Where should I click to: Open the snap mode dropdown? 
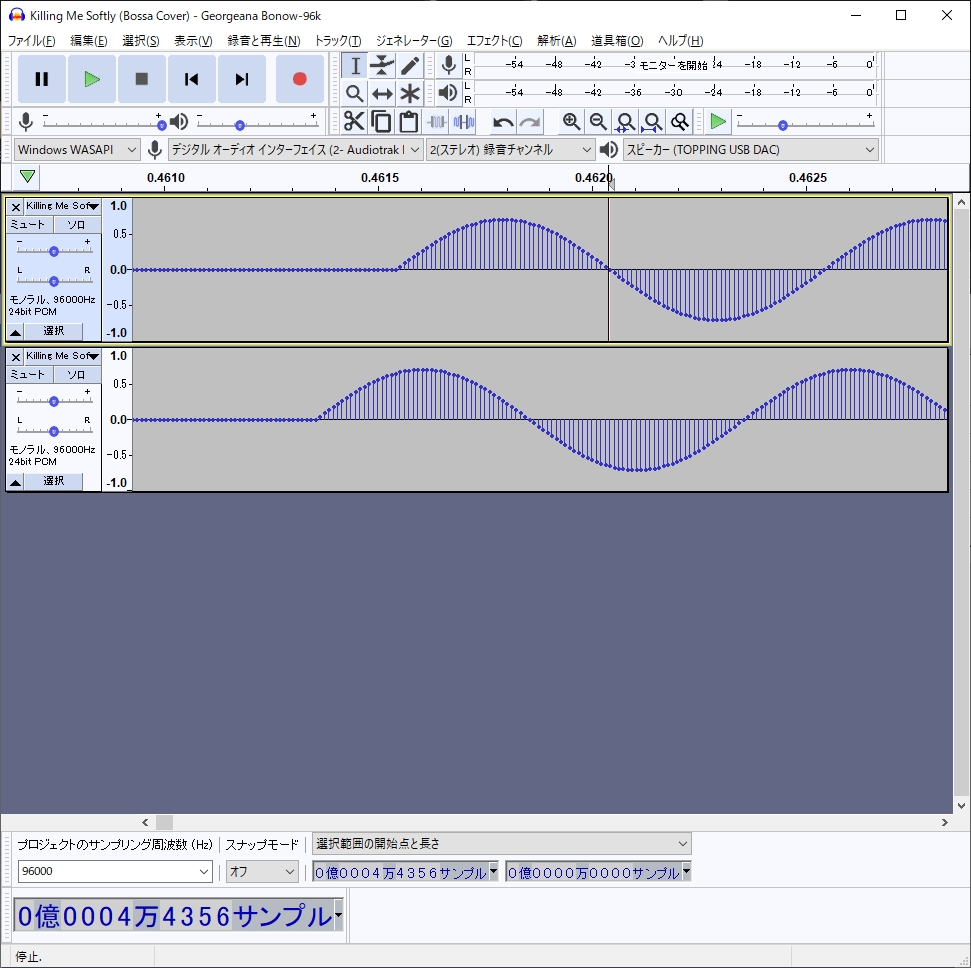(263, 871)
